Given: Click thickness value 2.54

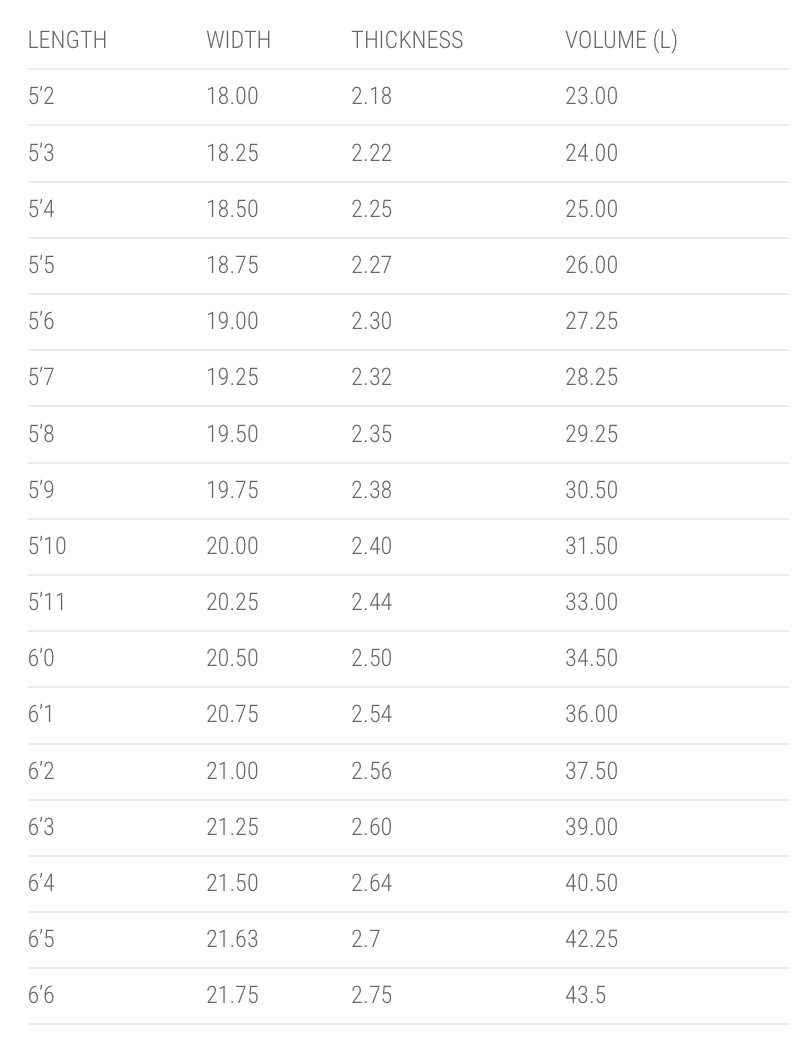Looking at the screenshot, I should 371,714.
